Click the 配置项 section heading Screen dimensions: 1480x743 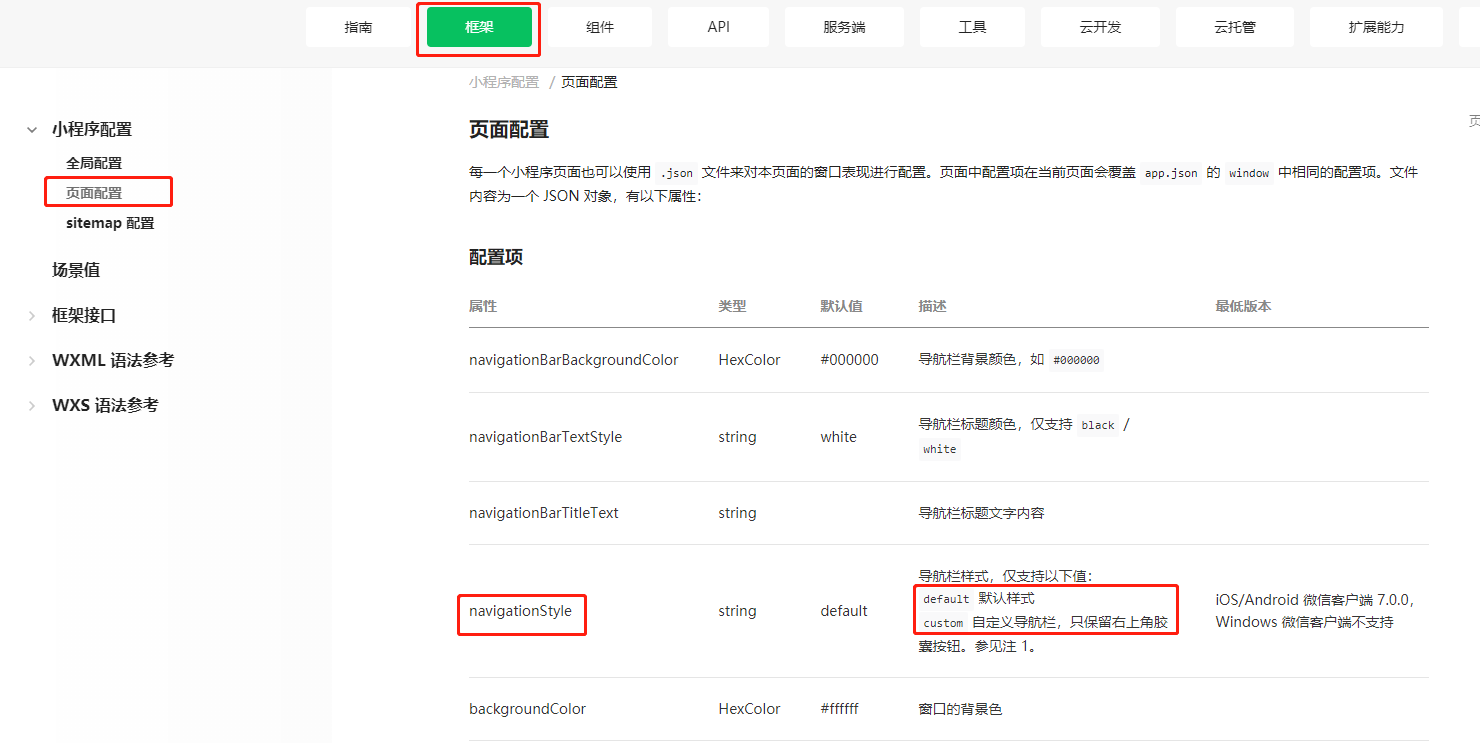(496, 257)
